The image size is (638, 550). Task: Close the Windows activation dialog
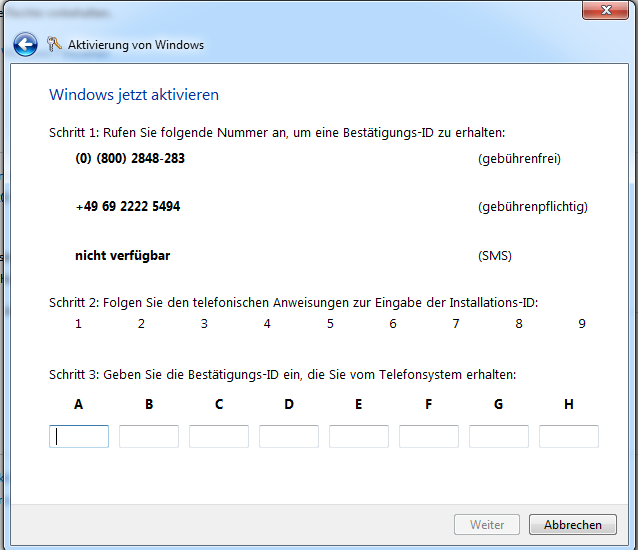(x=605, y=10)
